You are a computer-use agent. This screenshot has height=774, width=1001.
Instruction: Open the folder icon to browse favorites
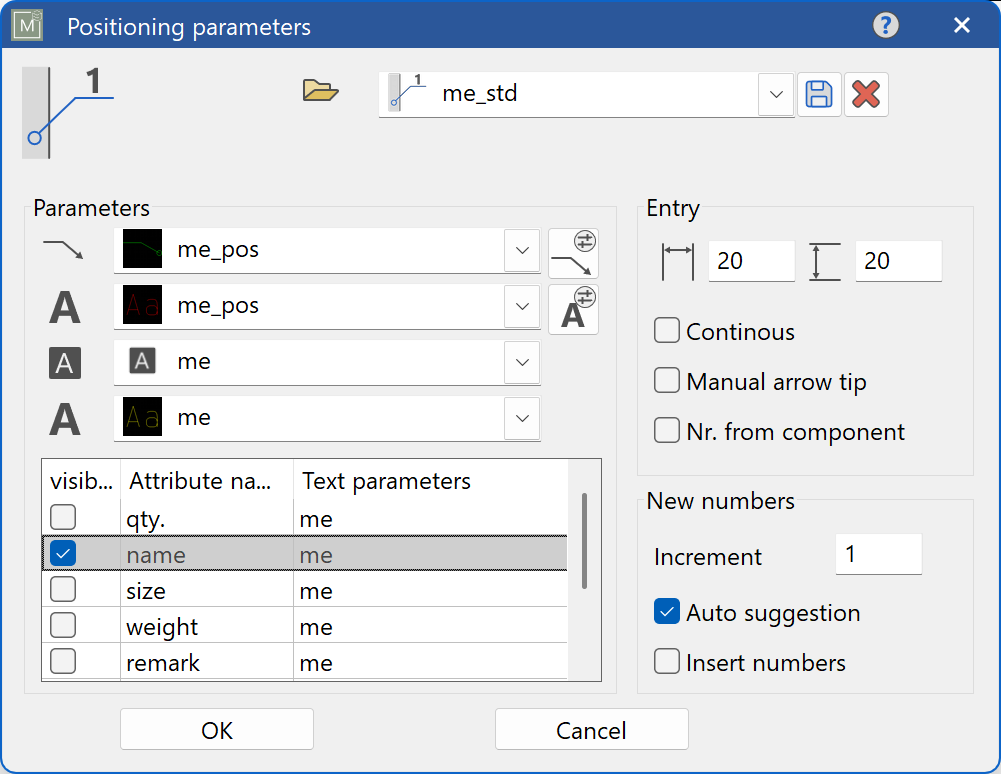pyautogui.click(x=320, y=89)
